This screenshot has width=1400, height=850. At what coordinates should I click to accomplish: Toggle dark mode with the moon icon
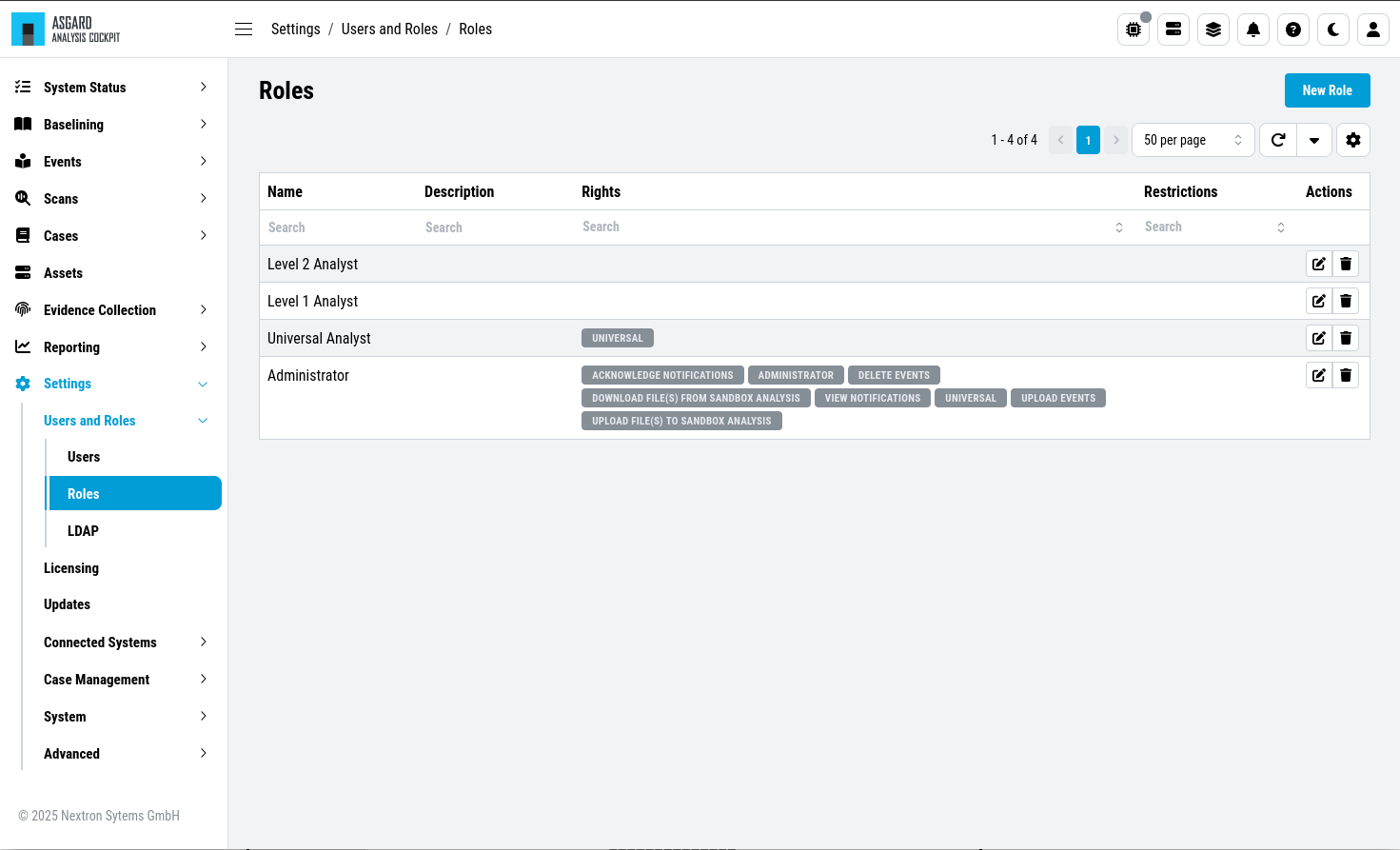tap(1333, 30)
